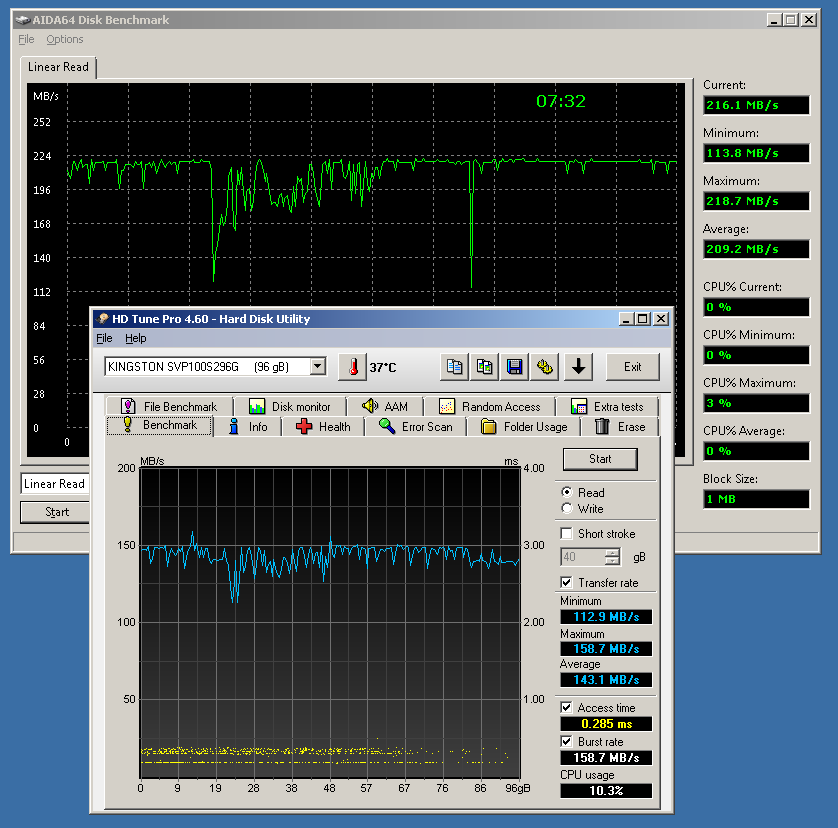Viewport: 838px width, 828px height.
Task: Toggle the Burst rate checkbox
Action: pyautogui.click(x=567, y=741)
